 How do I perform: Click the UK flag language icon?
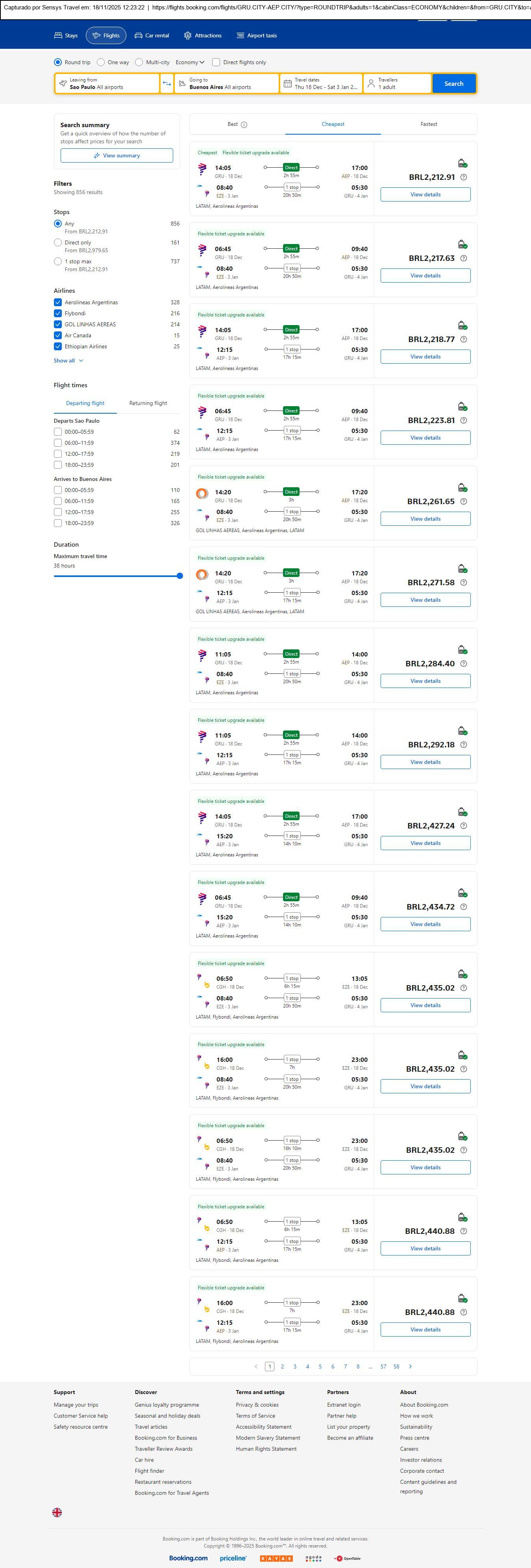coord(57,1512)
